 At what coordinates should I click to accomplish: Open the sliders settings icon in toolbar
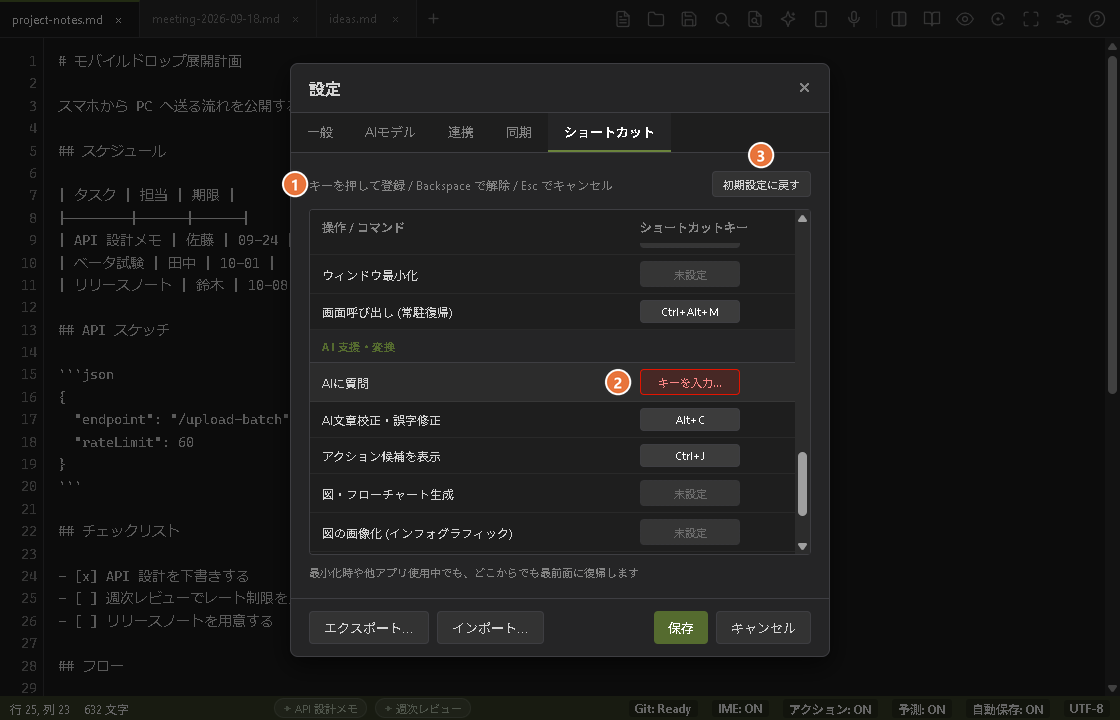[1064, 19]
